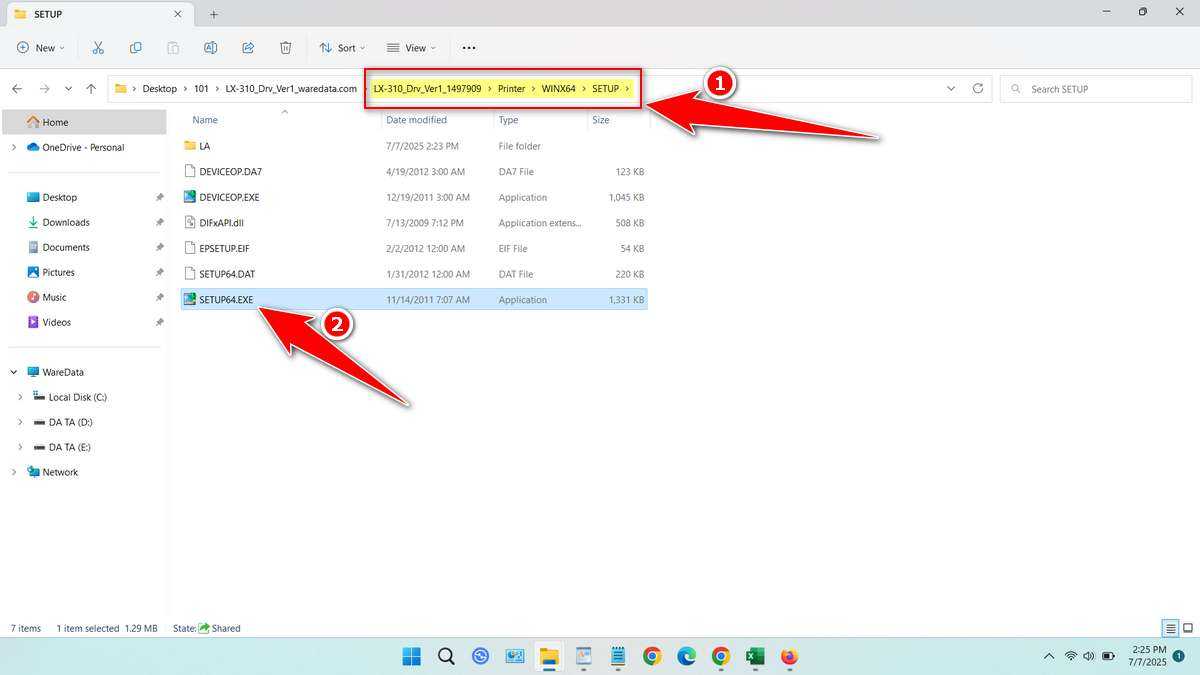This screenshot has width=1200, height=675.
Task: Switch to large thumbnails view icon
Action: pos(1187,628)
